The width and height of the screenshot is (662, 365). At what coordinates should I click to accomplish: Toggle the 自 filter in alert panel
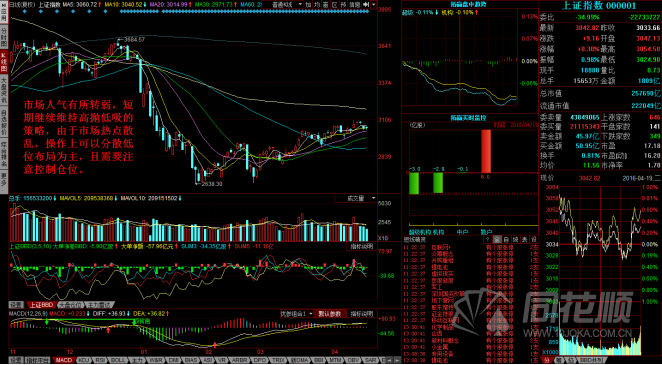[x=506, y=239]
